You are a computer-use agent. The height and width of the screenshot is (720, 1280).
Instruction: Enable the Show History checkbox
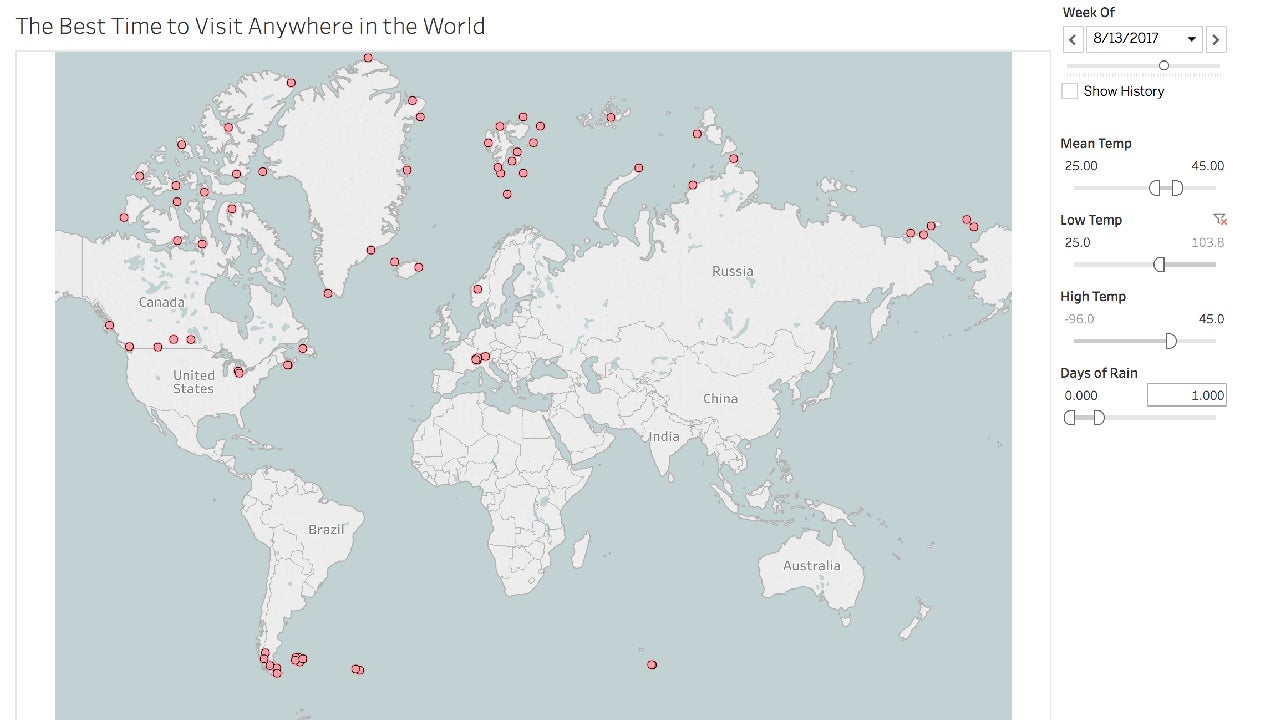1070,91
